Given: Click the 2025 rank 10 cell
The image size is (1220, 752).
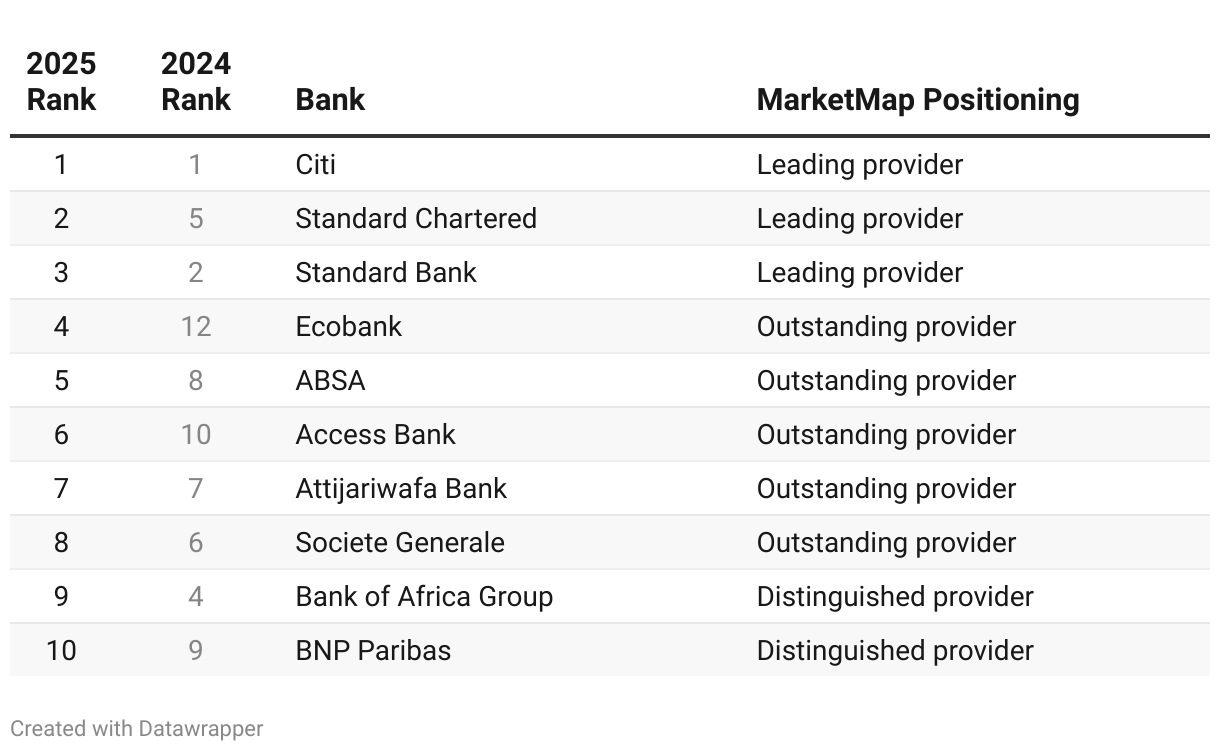Looking at the screenshot, I should (61, 651).
